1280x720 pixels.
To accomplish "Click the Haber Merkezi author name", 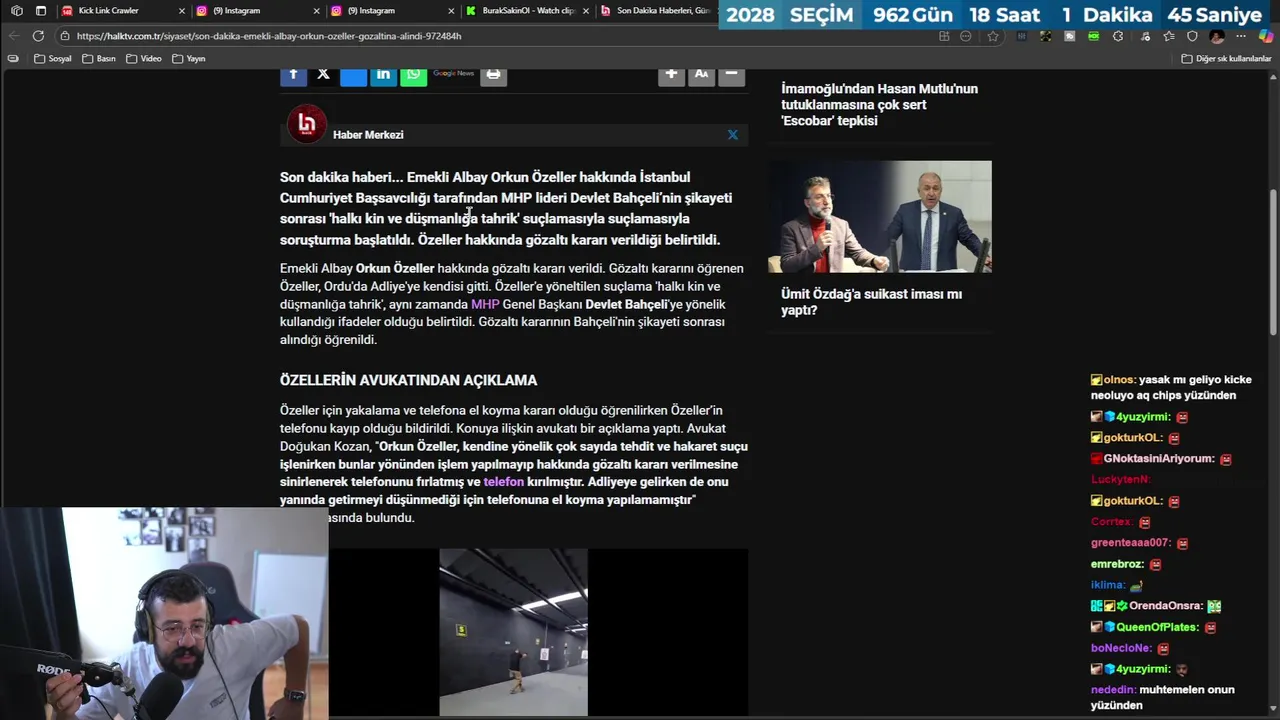I will (x=368, y=135).
